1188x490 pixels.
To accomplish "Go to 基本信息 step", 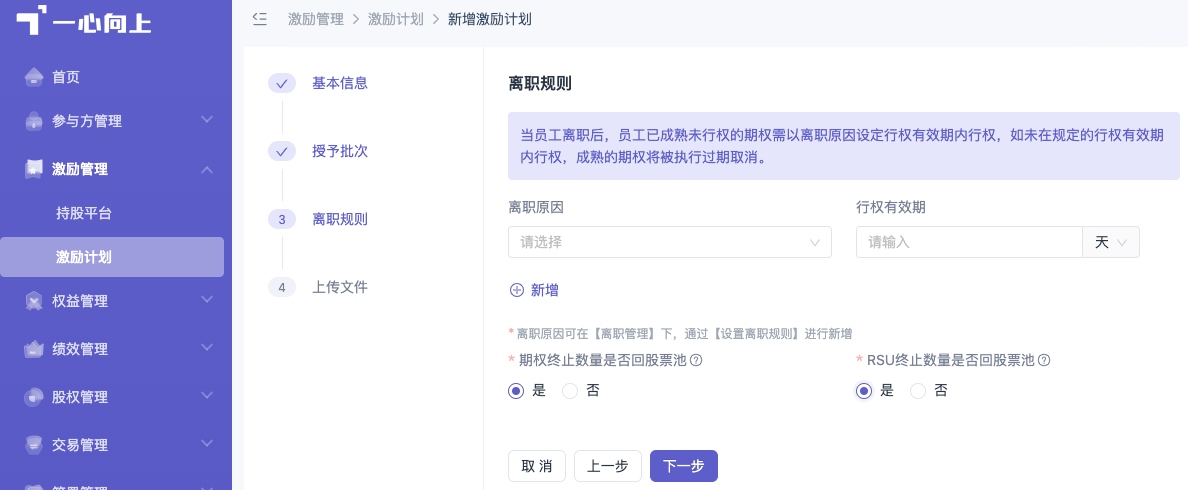I will pos(339,83).
